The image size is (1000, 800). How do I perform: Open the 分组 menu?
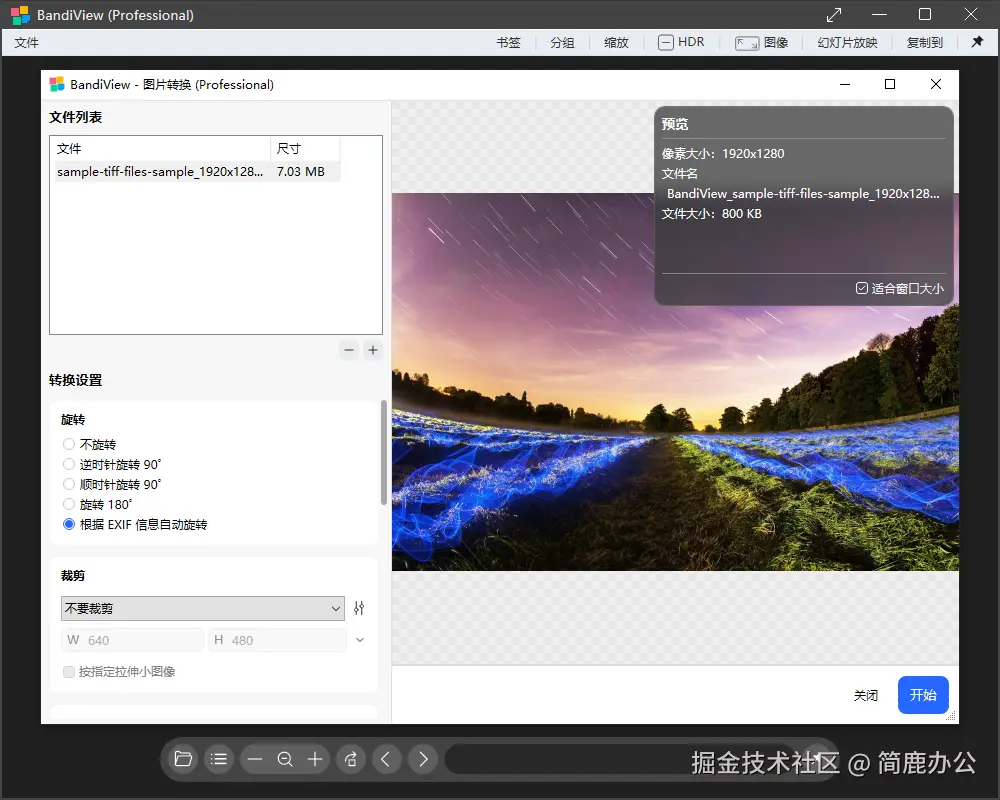tap(562, 43)
